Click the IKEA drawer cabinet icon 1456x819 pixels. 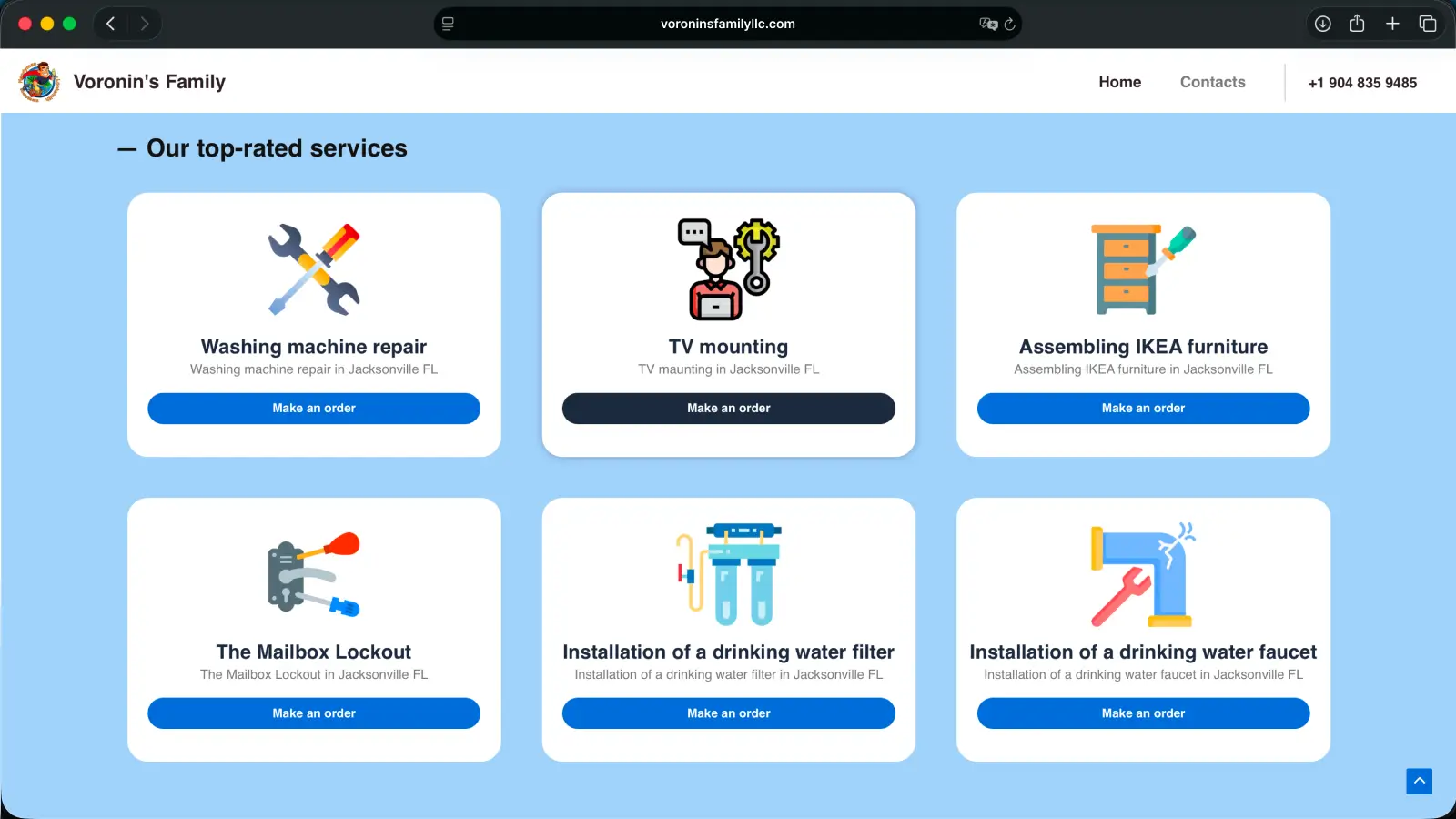click(1143, 269)
